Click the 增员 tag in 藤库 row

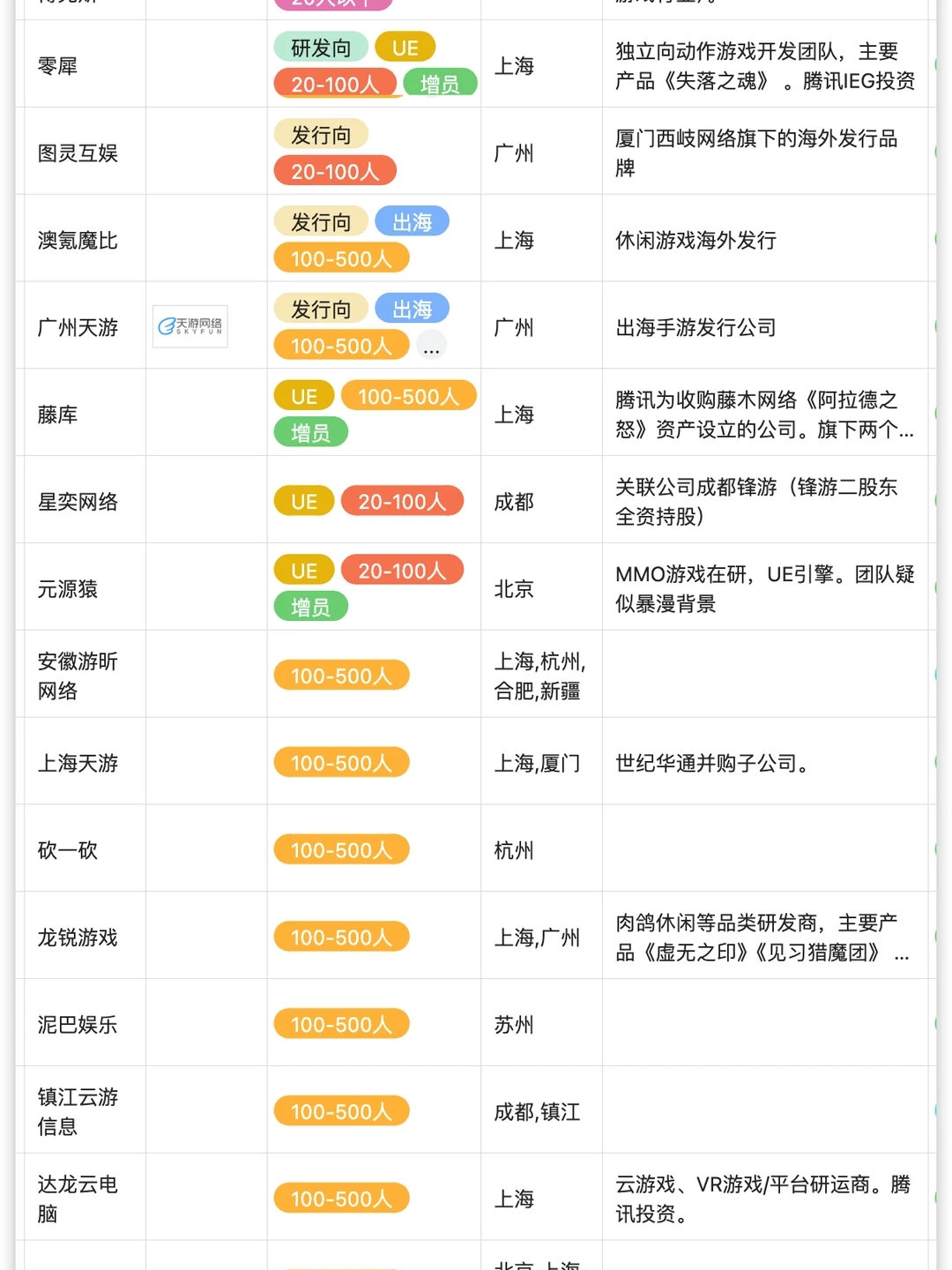pos(310,432)
